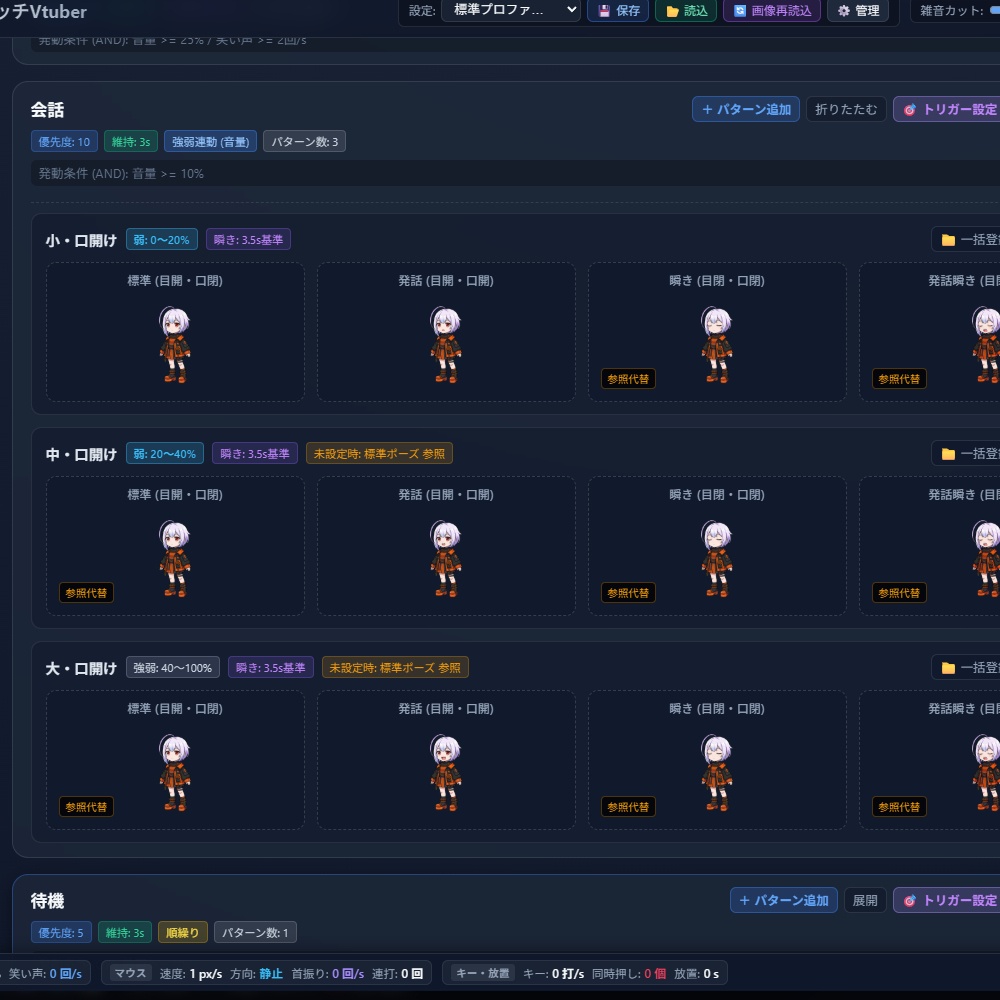The height and width of the screenshot is (1000, 1000).
Task: Click the マウス label in the status bar
Action: [130, 973]
